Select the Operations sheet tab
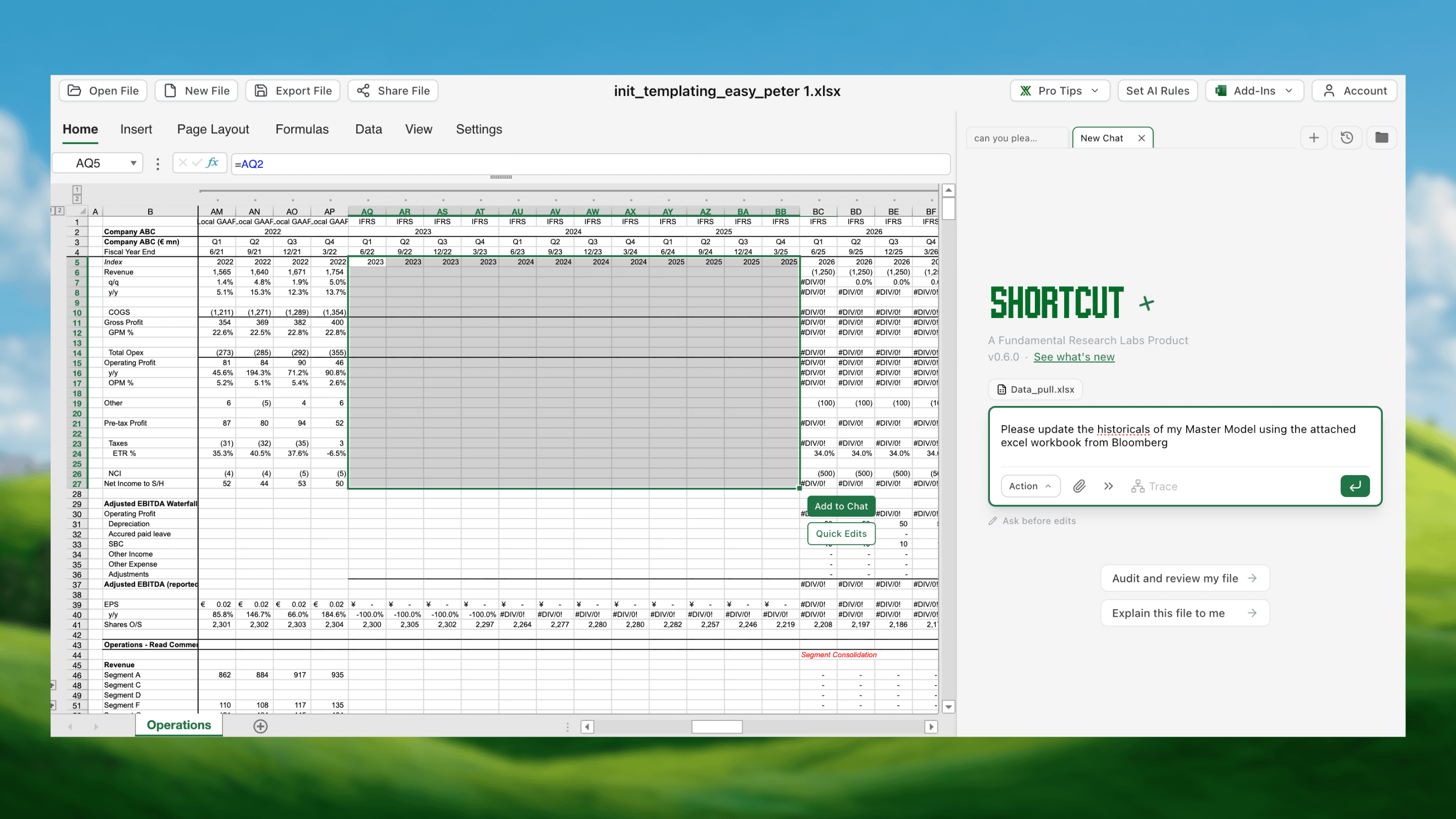 (178, 725)
